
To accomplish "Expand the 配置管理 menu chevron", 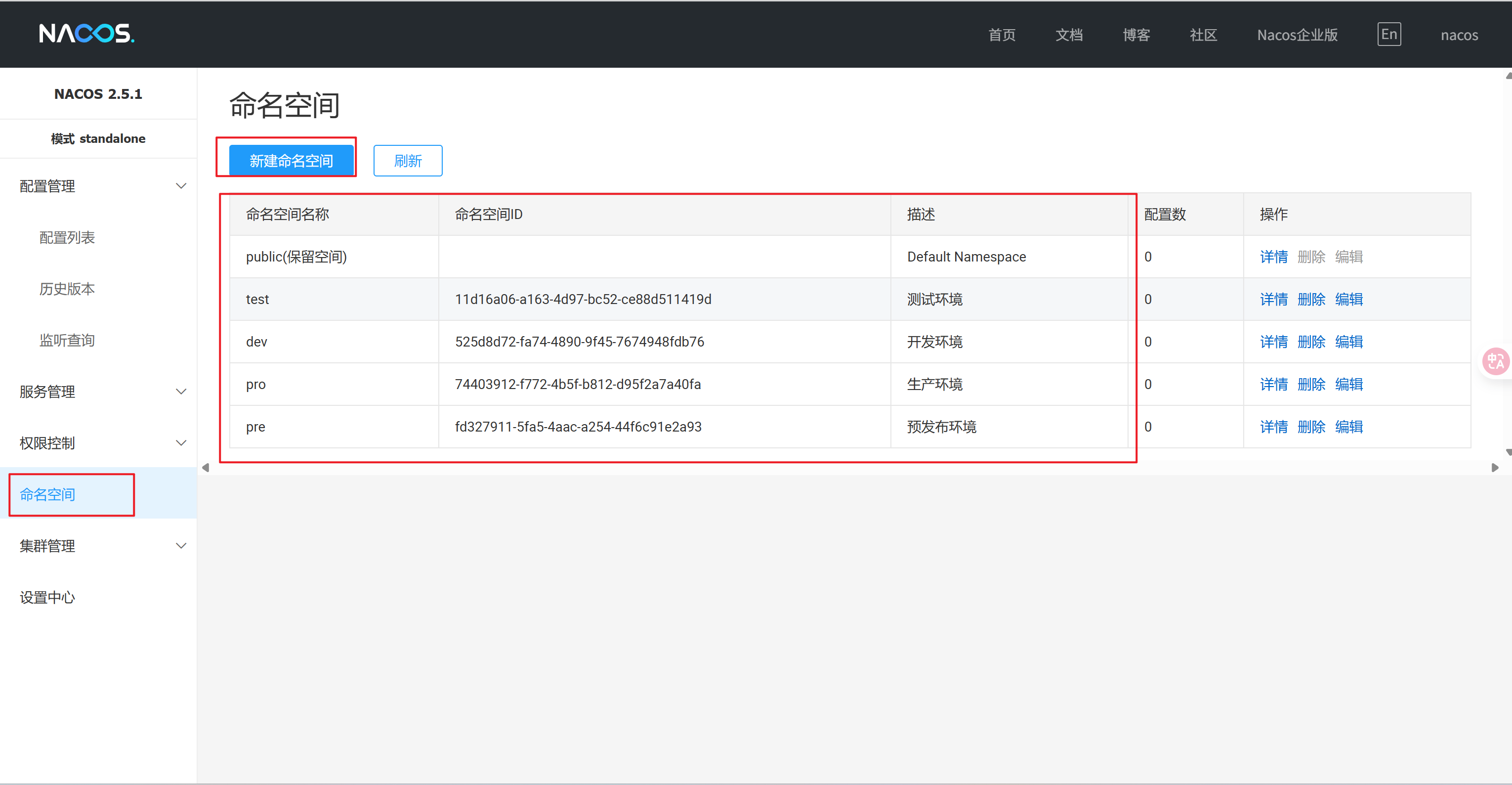I will [x=181, y=186].
